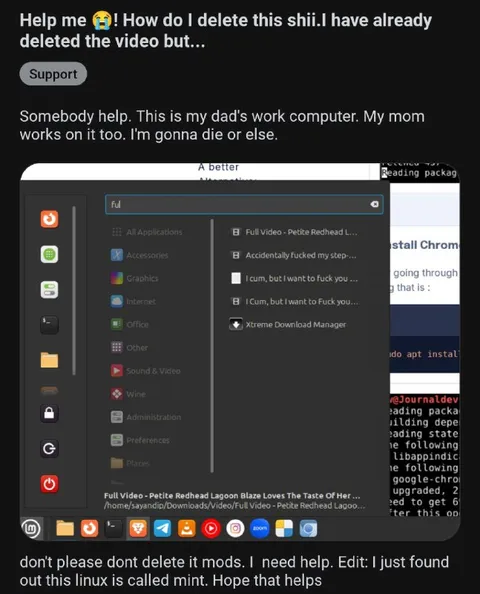The image size is (480, 594).
Task: Open the Chromium icon on the panel
Action: tap(308, 528)
